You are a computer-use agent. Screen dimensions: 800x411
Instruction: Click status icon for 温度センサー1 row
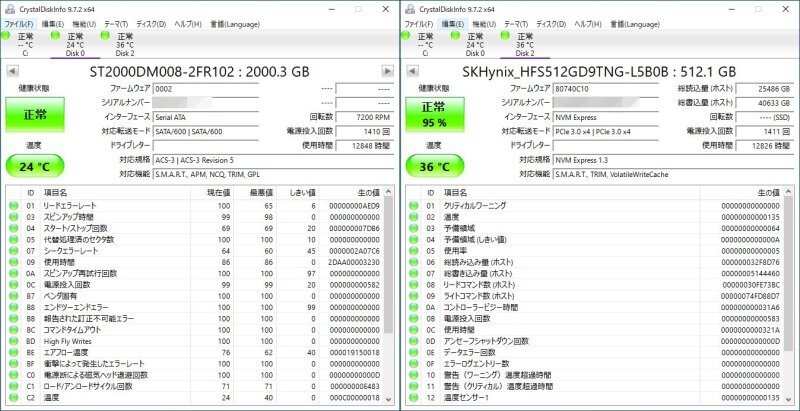pyautogui.click(x=413, y=398)
